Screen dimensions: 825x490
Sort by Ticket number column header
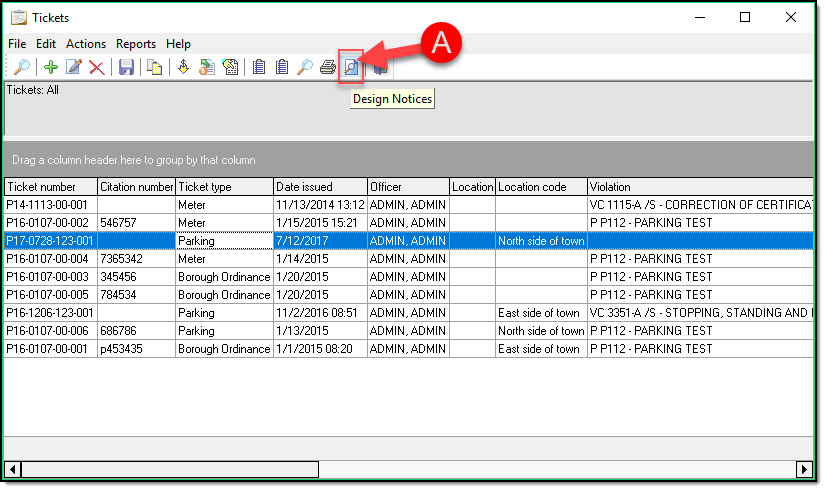(x=50, y=187)
